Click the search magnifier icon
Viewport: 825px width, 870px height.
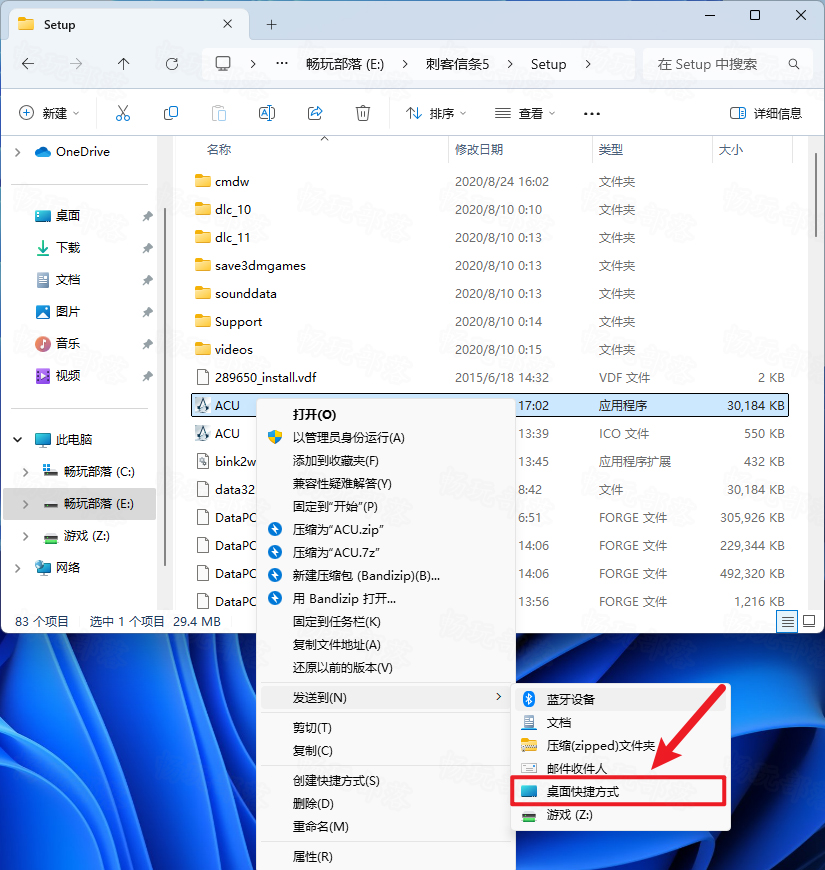(x=794, y=64)
